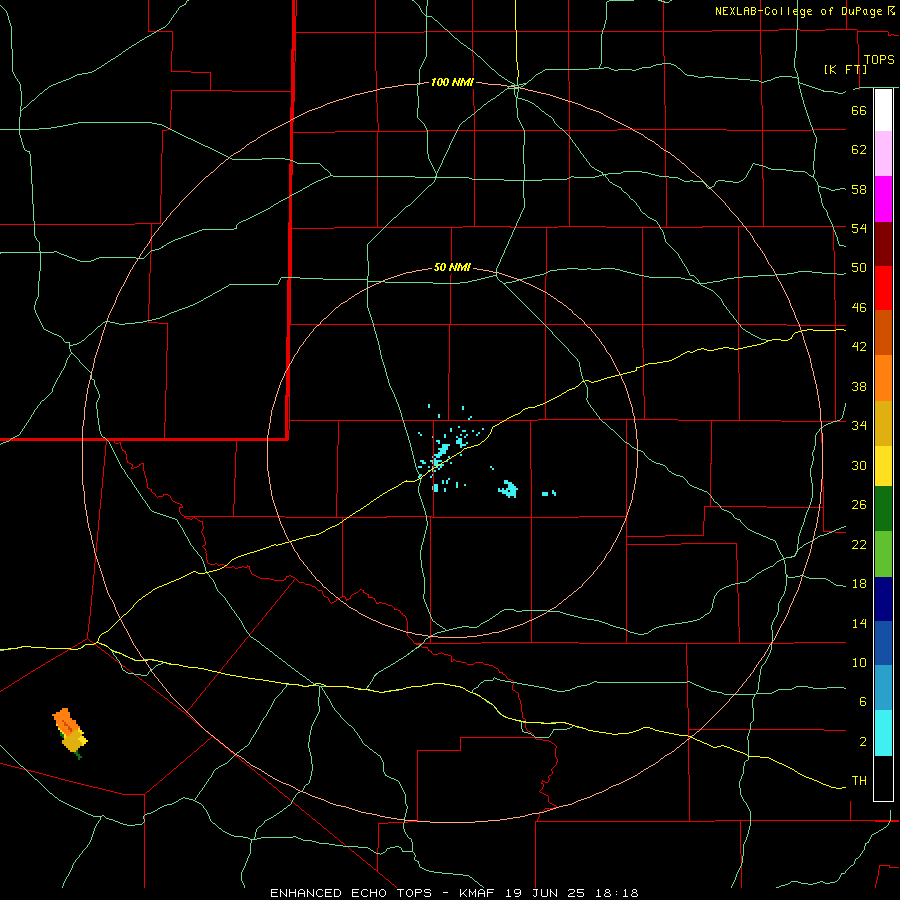This screenshot has width=900, height=900.
Task: Click the light blue legend swatch
Action: [x=883, y=688]
